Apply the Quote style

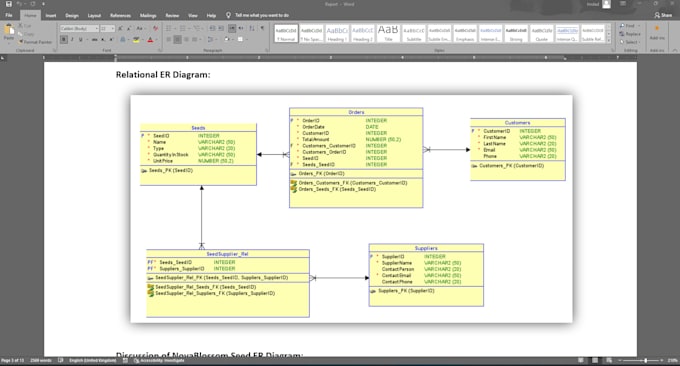(x=542, y=33)
